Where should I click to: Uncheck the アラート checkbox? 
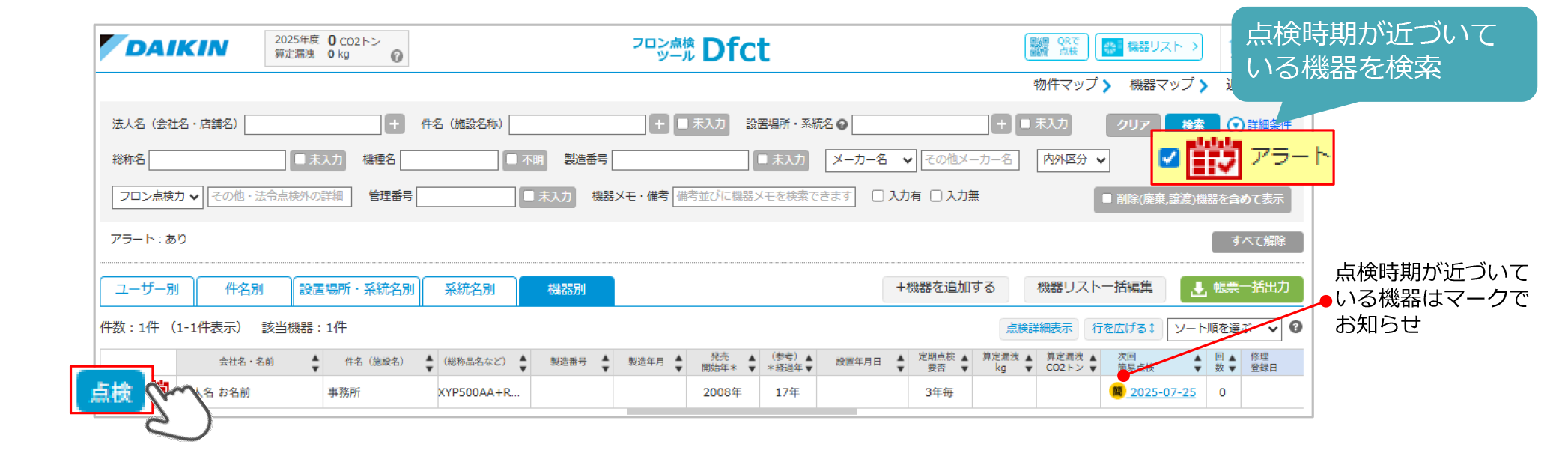1168,157
